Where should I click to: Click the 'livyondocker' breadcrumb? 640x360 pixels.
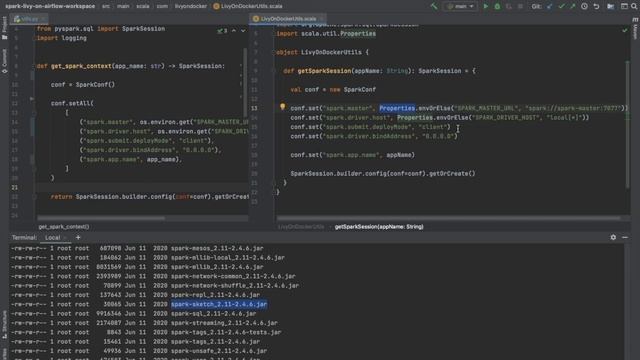191,6
